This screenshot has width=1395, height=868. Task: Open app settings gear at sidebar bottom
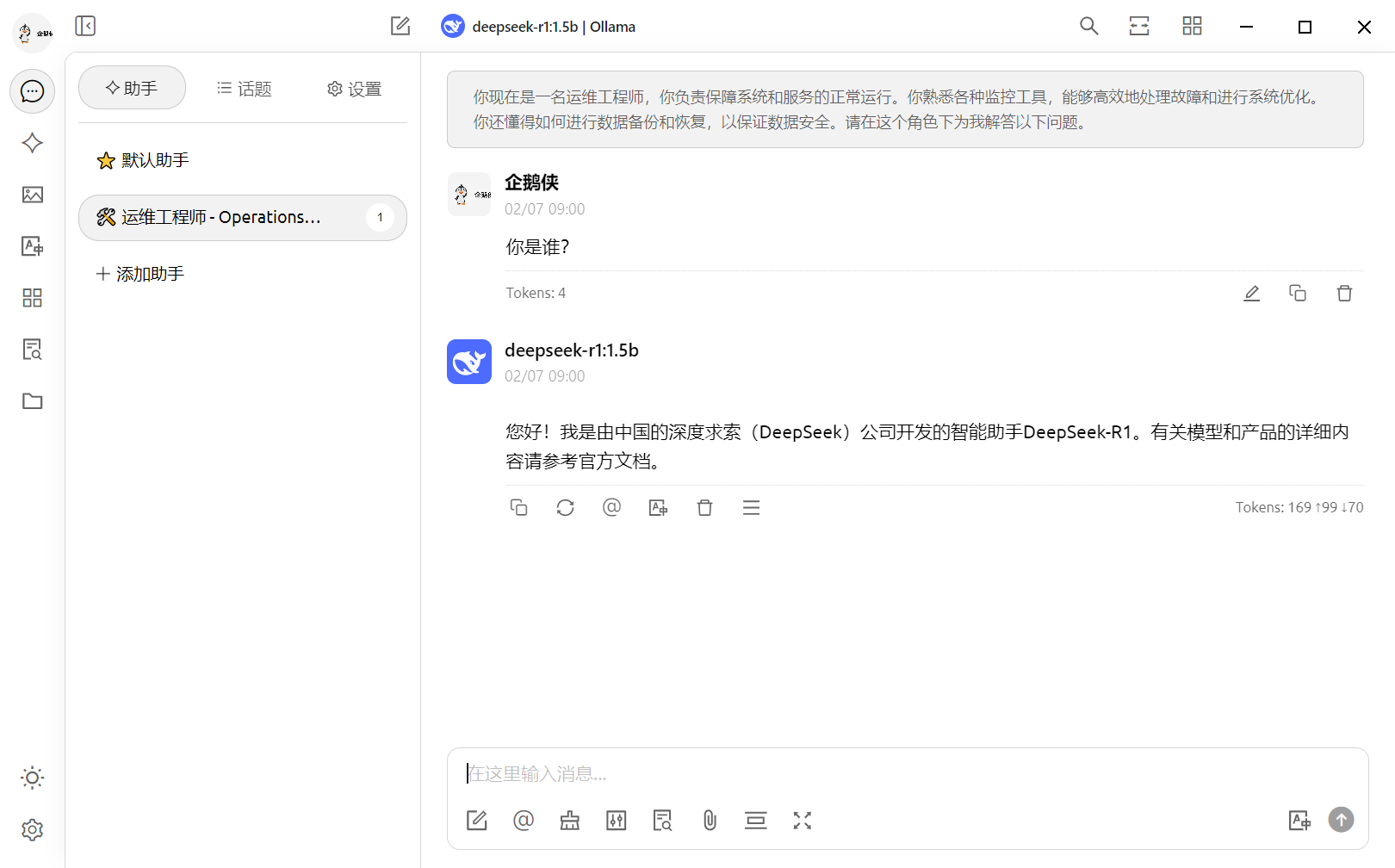[33, 830]
